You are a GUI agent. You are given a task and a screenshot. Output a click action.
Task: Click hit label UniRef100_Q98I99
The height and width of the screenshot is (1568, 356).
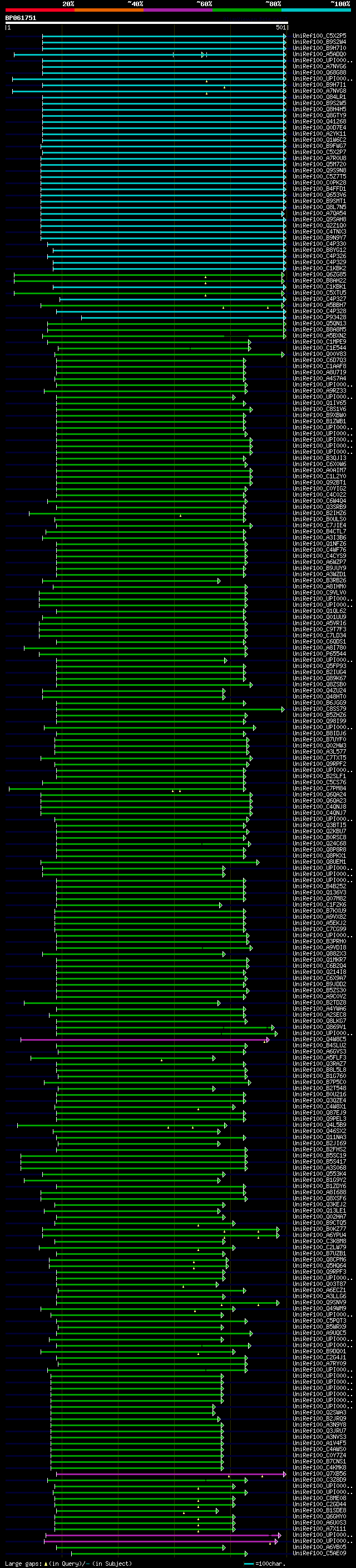pyautogui.click(x=319, y=721)
